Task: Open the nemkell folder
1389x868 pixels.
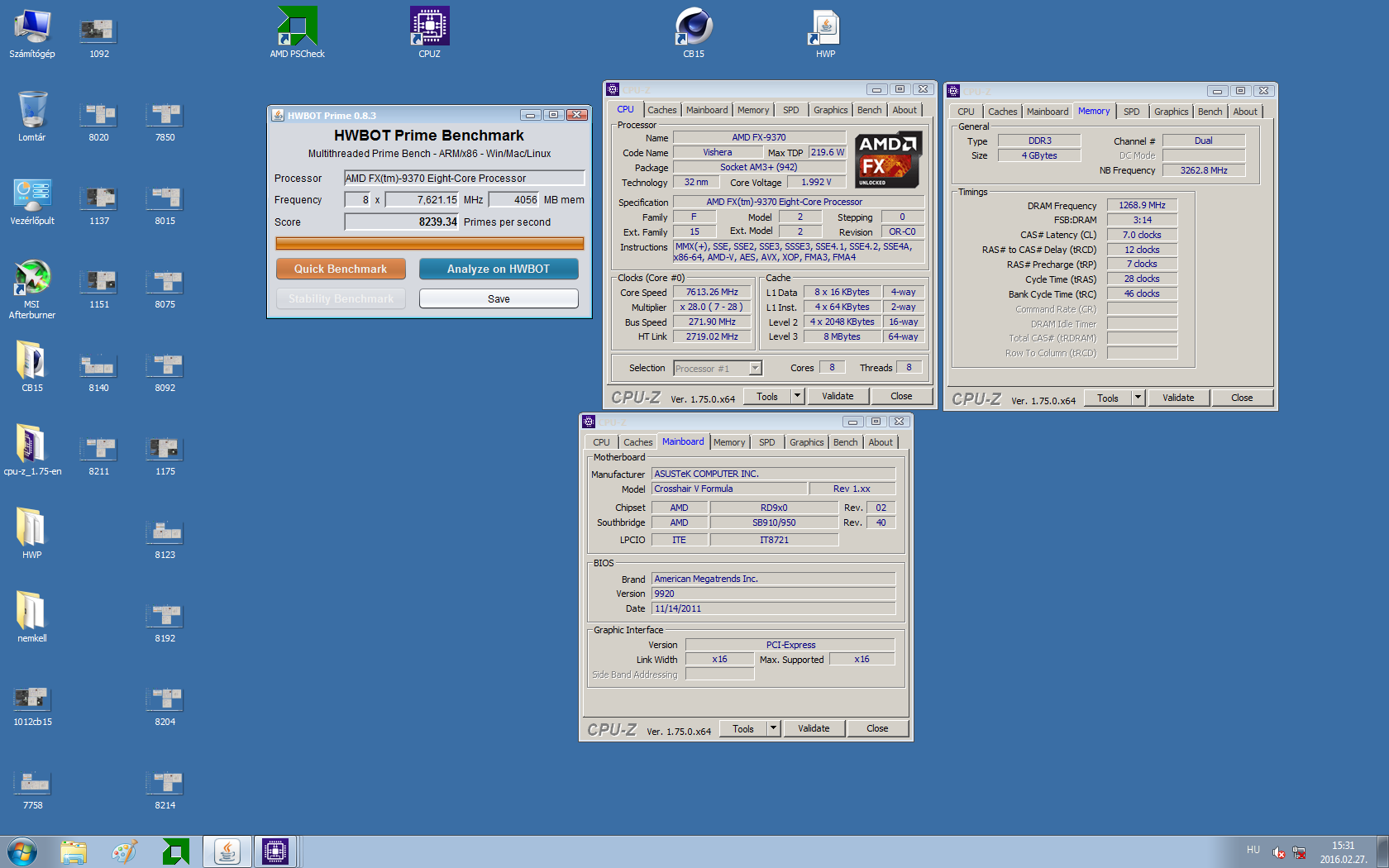Action: 32,618
